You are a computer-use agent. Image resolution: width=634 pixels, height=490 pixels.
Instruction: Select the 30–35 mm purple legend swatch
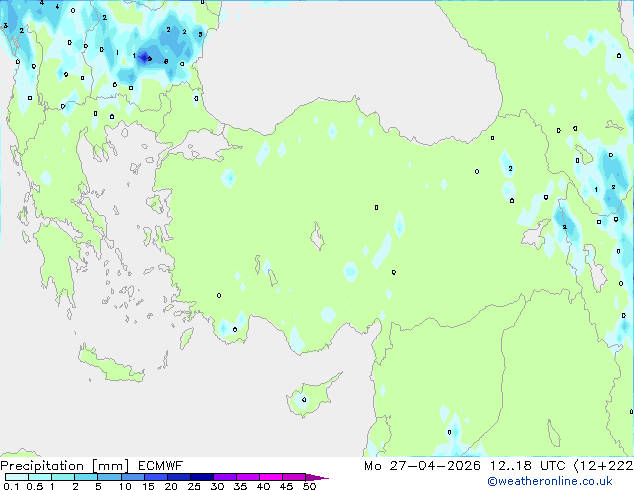224,477
